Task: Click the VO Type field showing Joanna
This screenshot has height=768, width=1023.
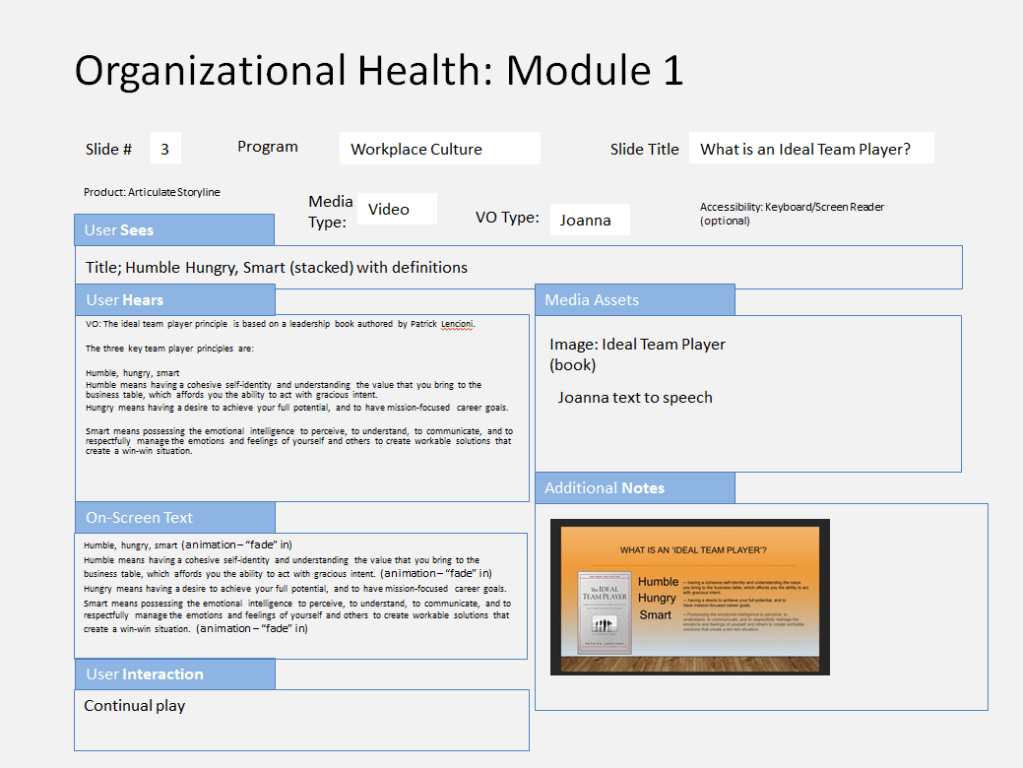Action: coord(589,220)
